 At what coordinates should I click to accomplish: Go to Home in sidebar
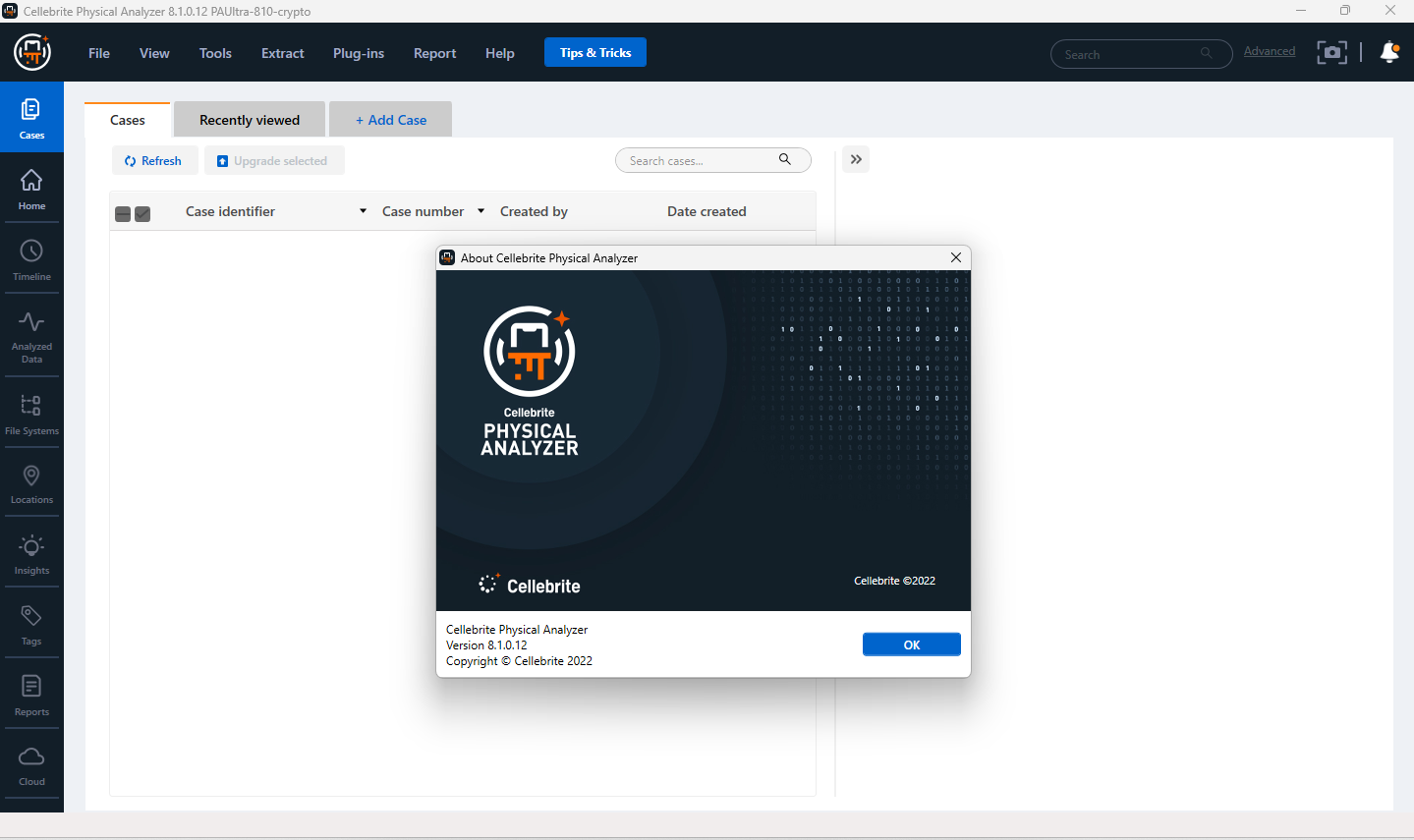coord(31,189)
